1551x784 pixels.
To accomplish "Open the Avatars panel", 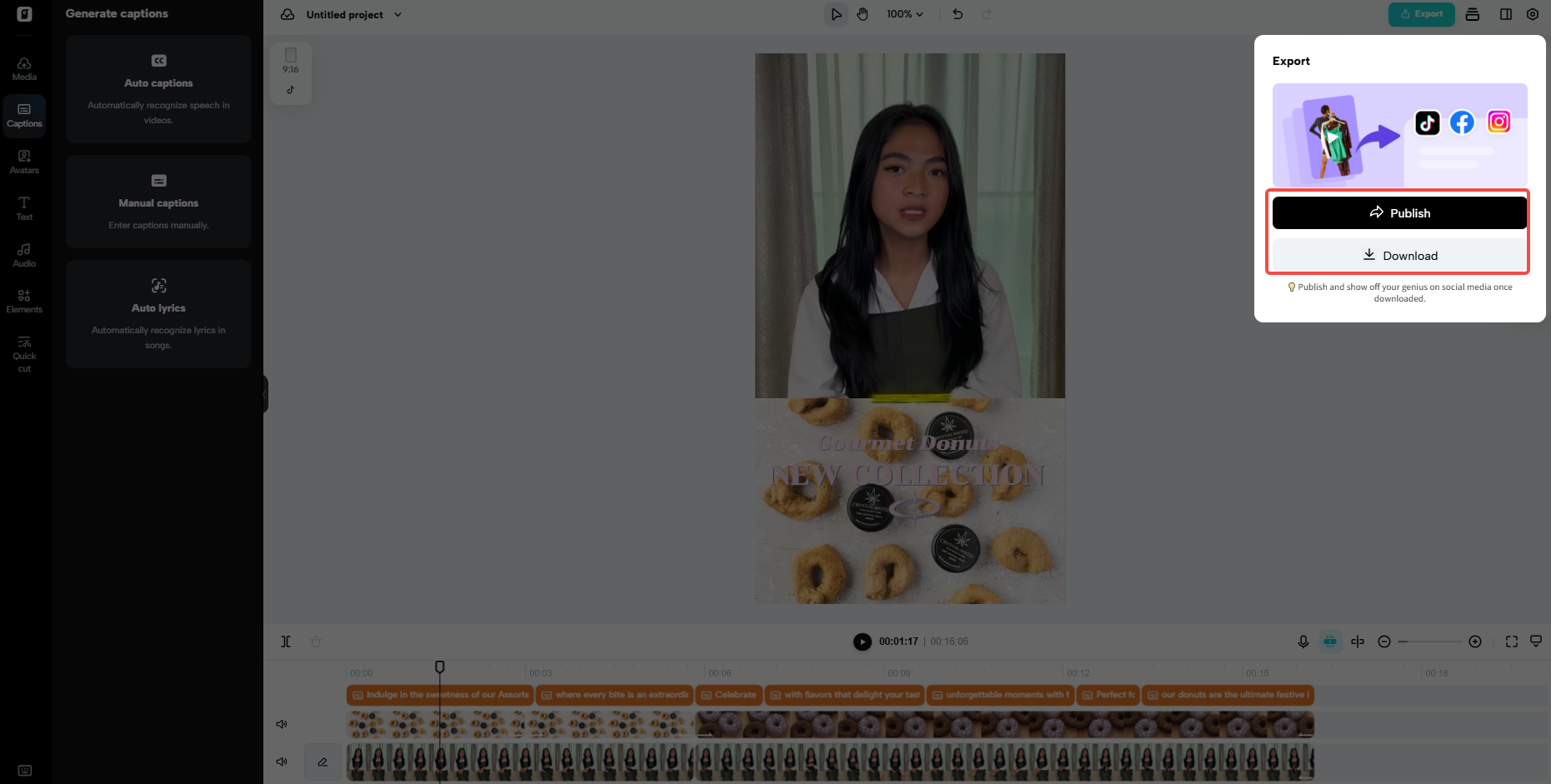I will point(24,162).
